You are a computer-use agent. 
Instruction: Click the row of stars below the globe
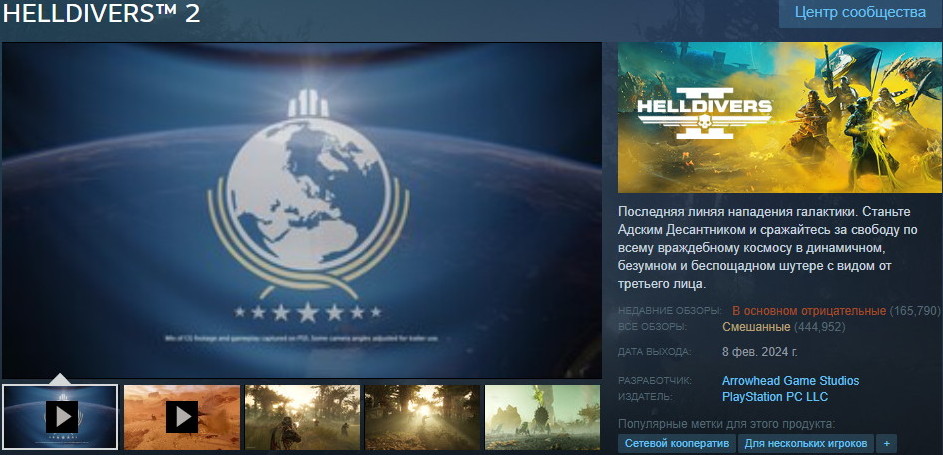click(308, 313)
